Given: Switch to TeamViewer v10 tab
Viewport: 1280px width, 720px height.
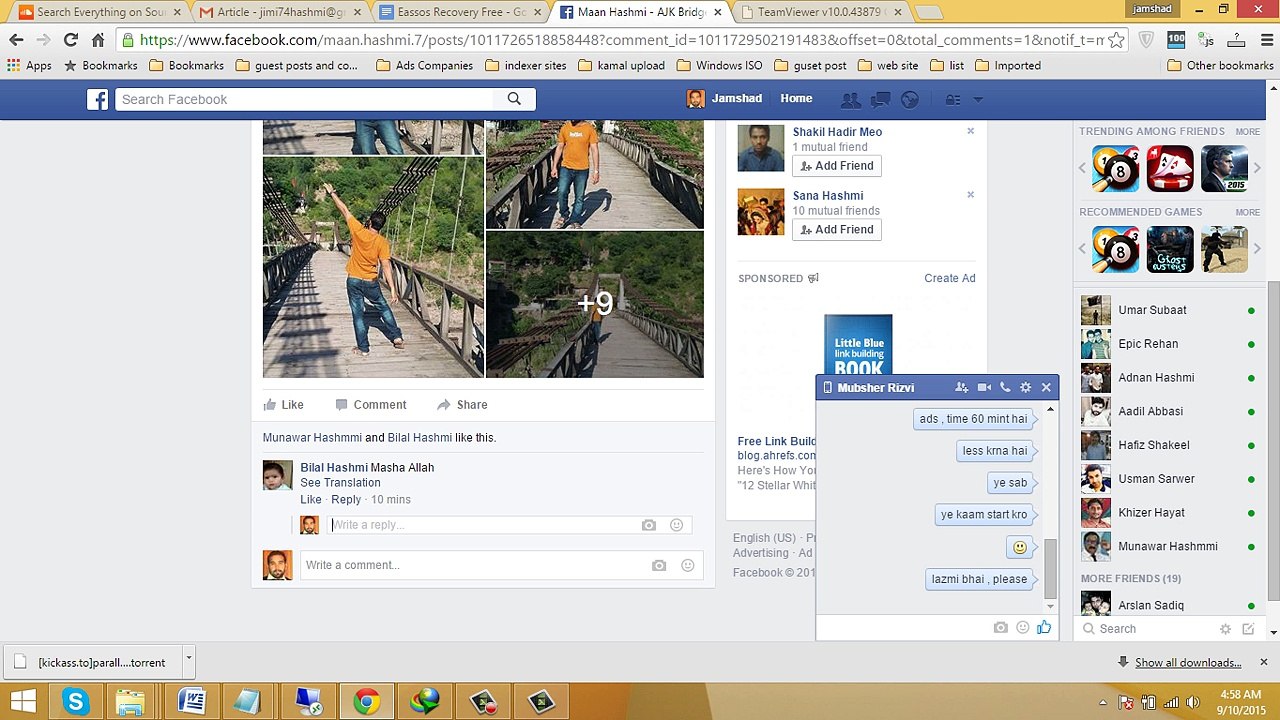Looking at the screenshot, I should 820,12.
